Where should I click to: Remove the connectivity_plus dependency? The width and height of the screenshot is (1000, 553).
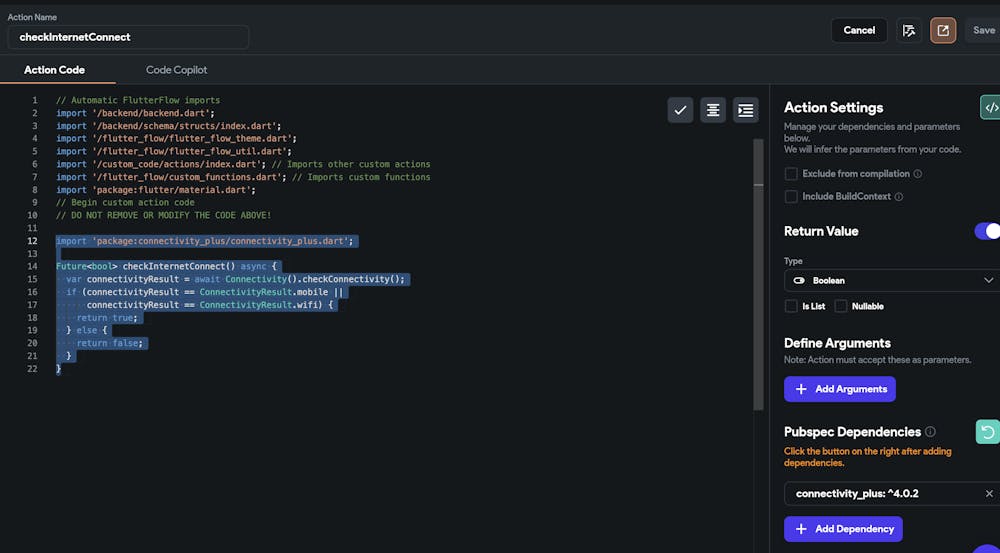coord(989,494)
